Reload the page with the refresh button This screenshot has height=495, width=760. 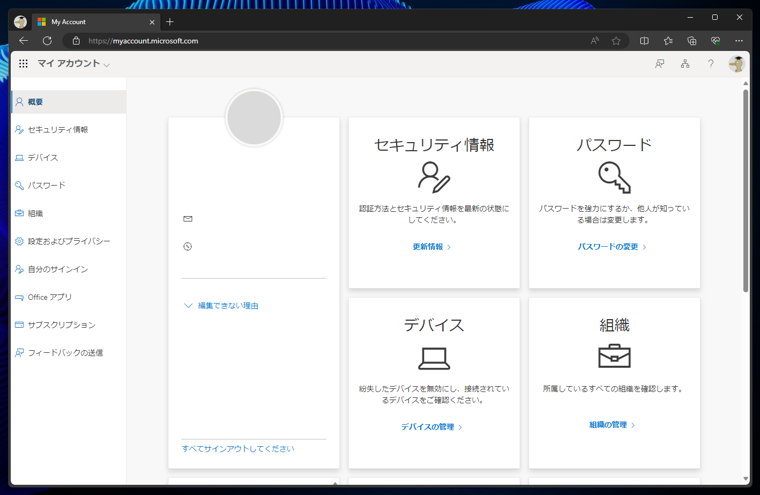point(47,41)
